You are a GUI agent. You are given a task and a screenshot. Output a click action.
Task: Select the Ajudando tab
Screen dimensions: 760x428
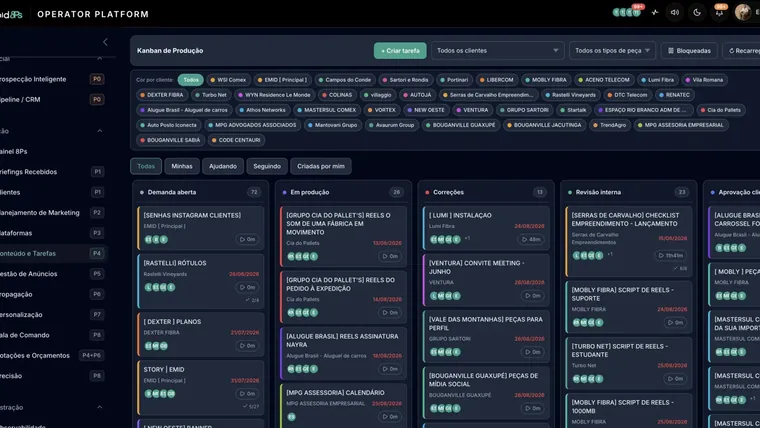click(x=223, y=166)
